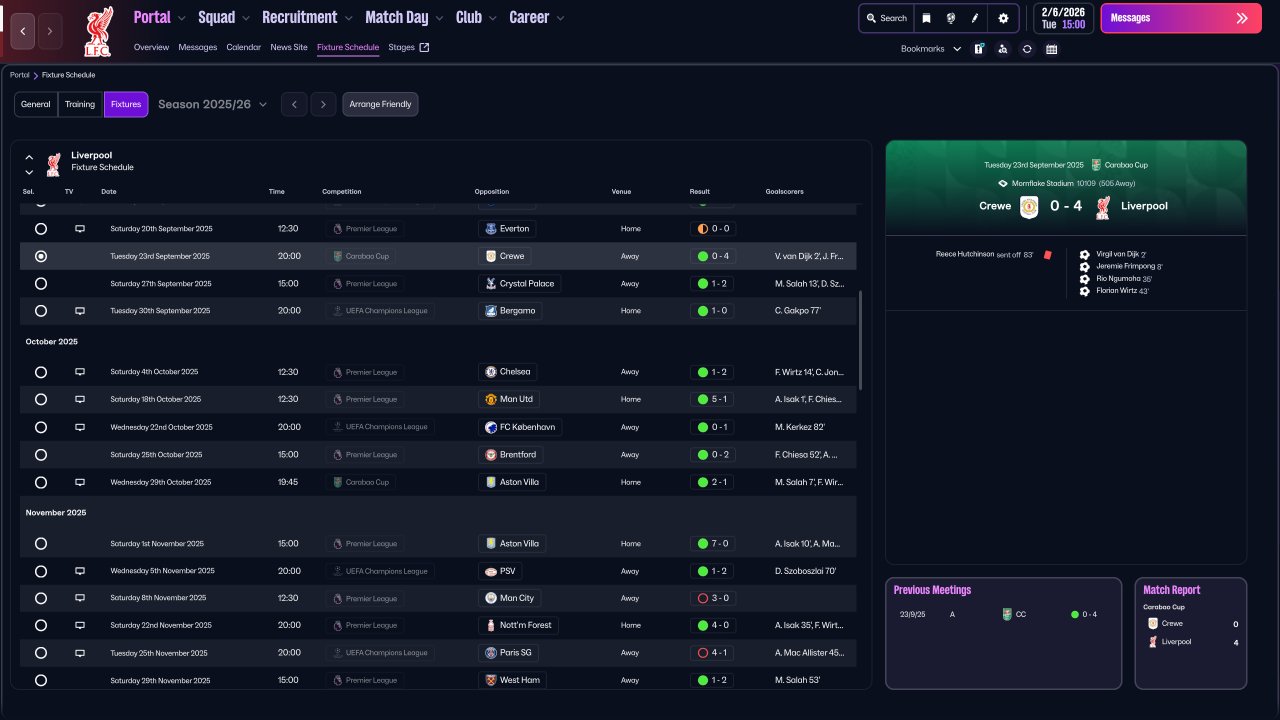Click the up chevron beside the Liverpool heading
Screen dimensions: 1280x720
(x=29, y=157)
